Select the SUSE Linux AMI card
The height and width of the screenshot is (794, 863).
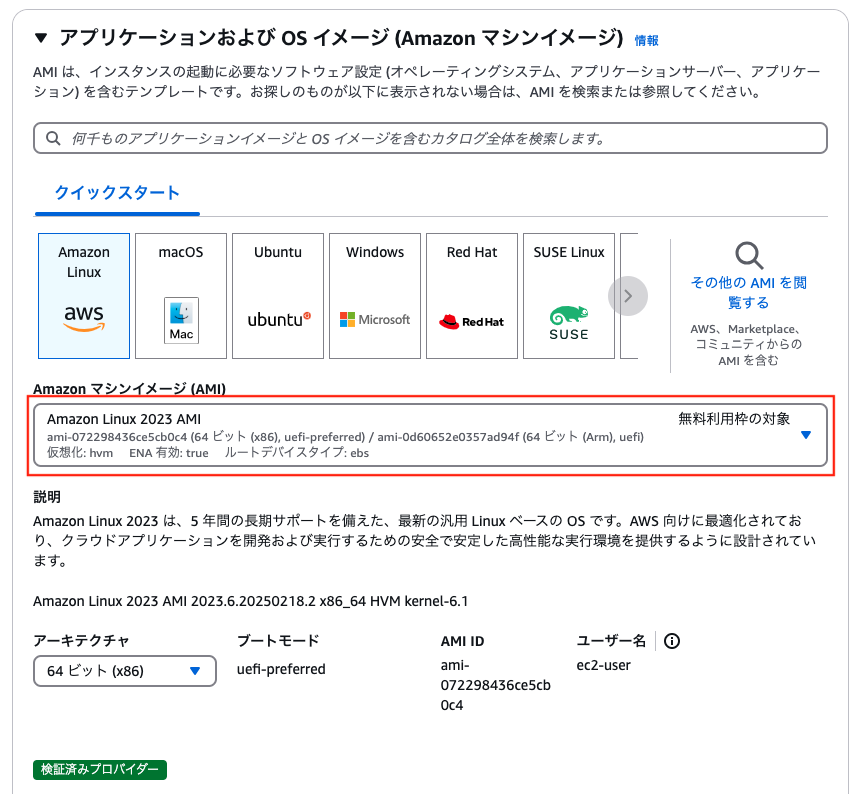569,296
